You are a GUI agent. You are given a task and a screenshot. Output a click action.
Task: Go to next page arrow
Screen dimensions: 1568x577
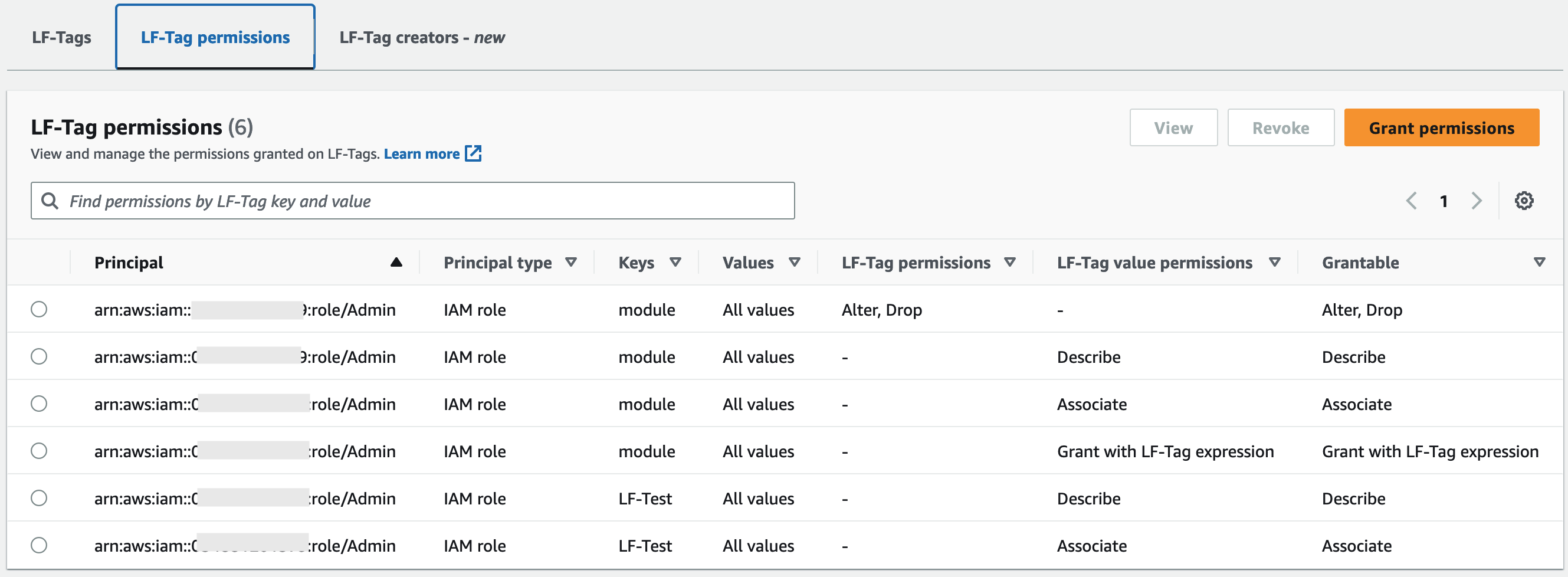point(1476,201)
